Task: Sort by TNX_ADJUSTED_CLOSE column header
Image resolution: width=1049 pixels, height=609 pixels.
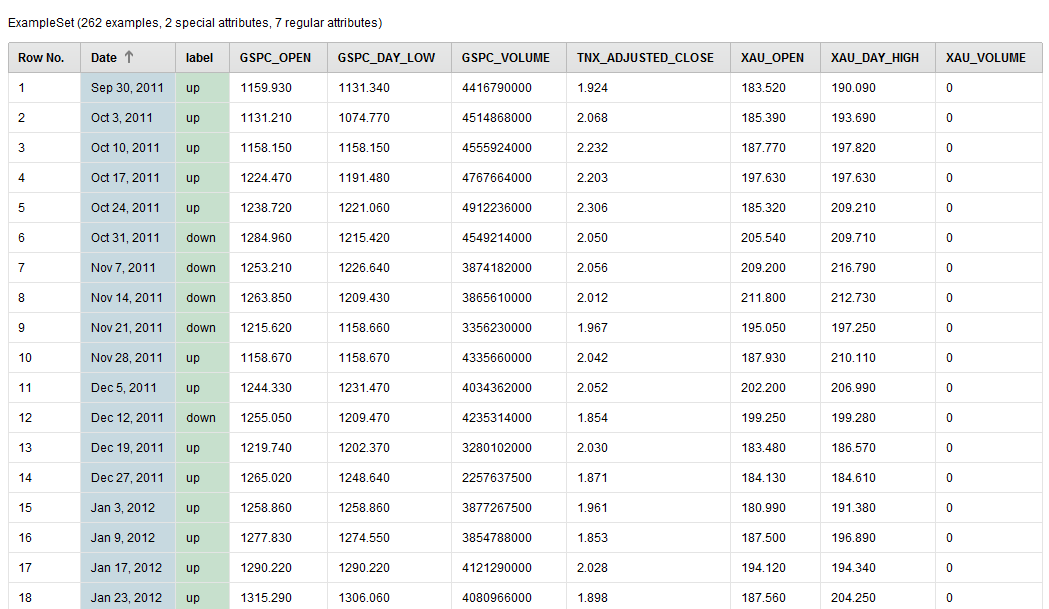Action: (648, 58)
